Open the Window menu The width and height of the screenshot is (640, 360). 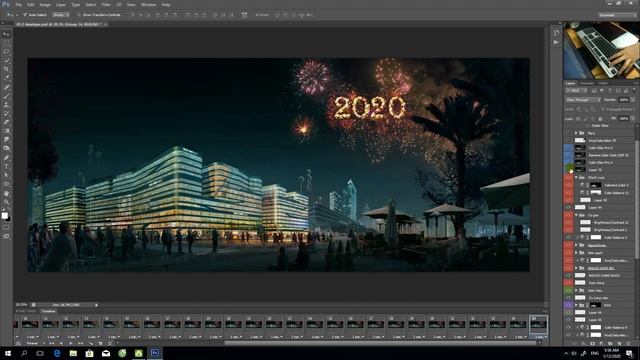pyautogui.click(x=148, y=4)
